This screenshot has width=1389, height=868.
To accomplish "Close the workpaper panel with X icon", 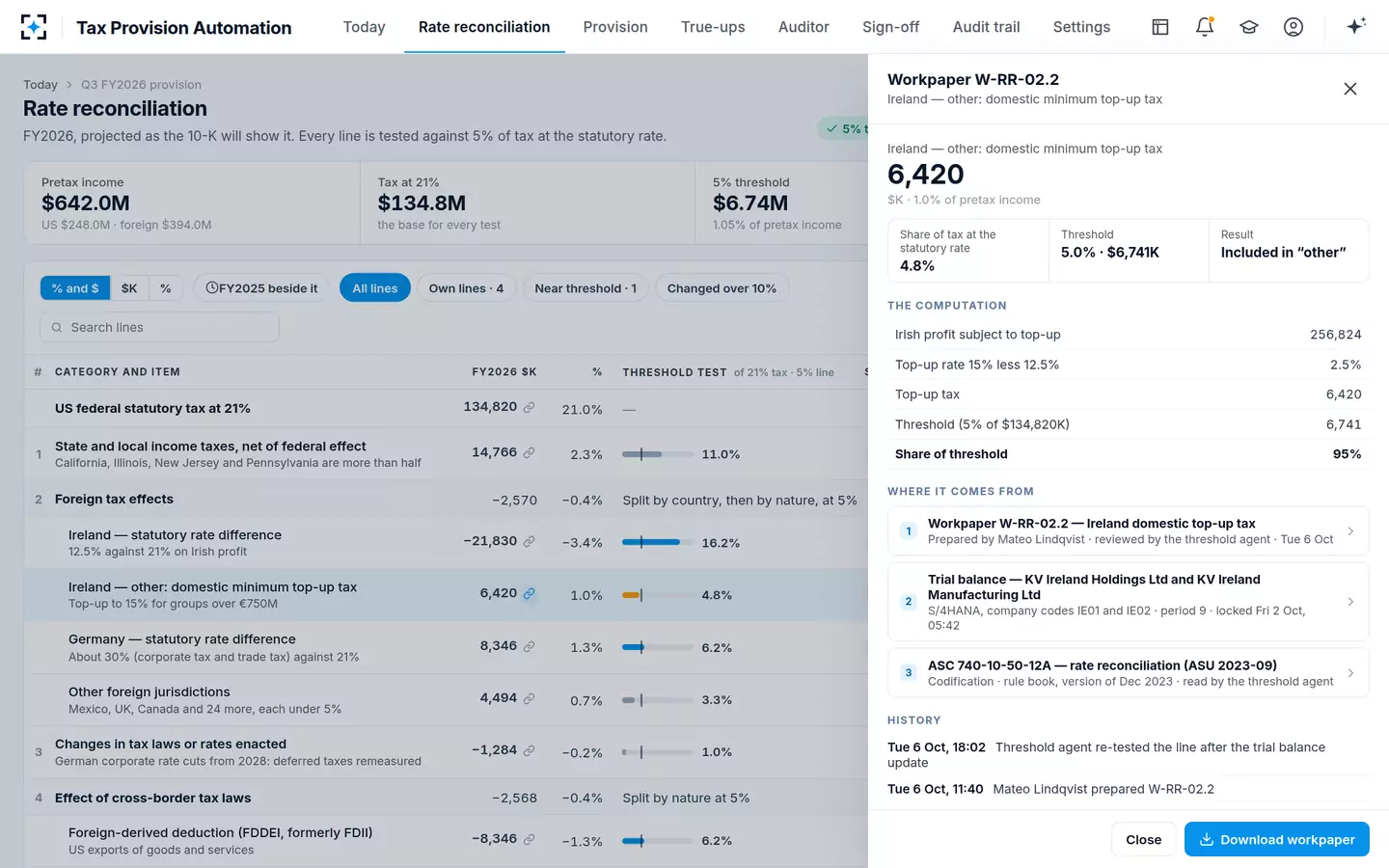I will [1350, 89].
